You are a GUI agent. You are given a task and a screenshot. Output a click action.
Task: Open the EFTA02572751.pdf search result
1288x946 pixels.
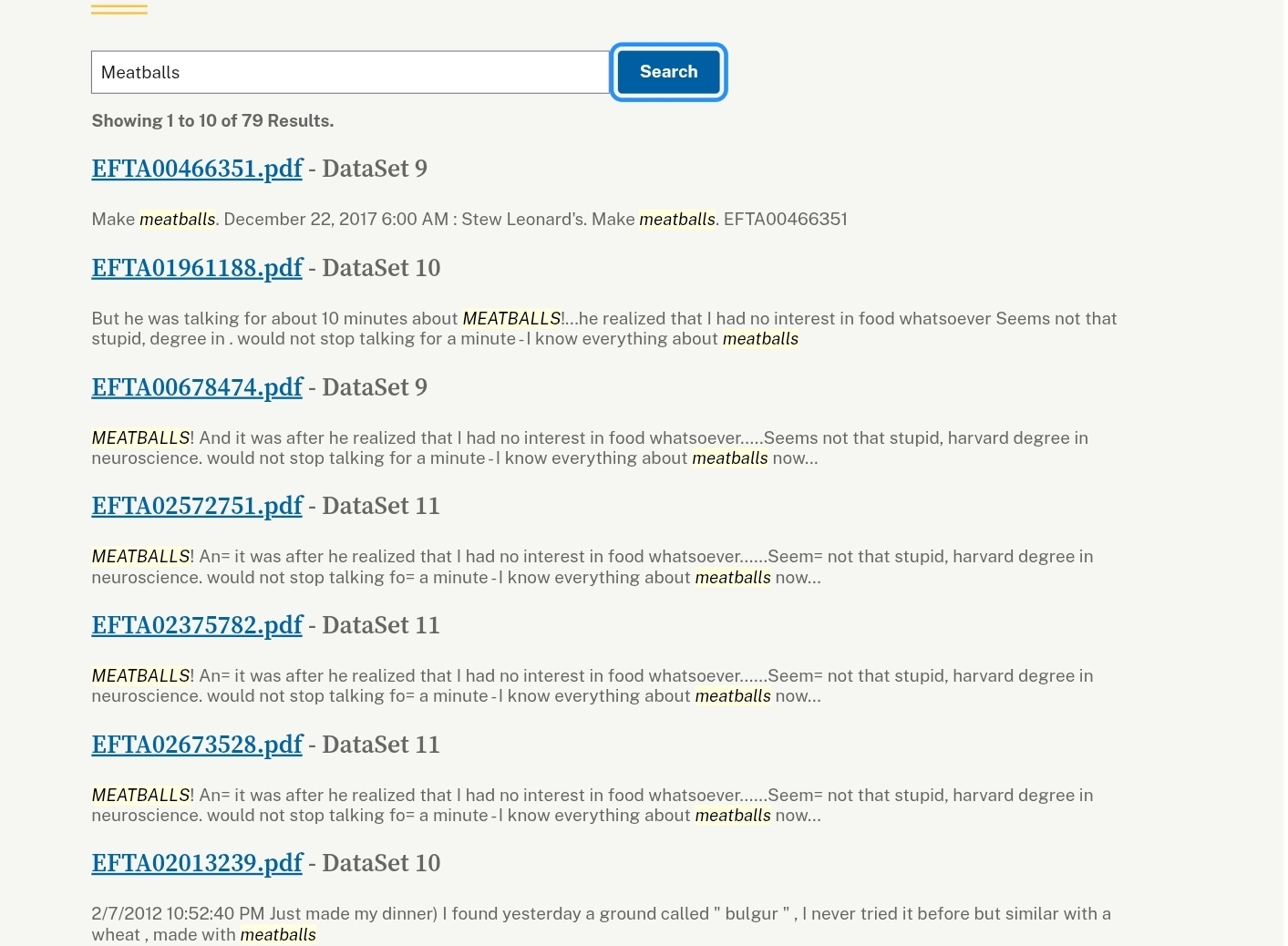coord(197,506)
